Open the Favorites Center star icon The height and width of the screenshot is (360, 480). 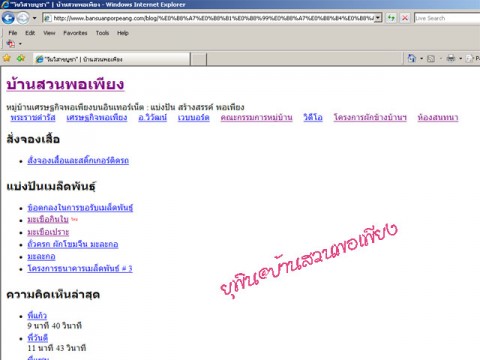pyautogui.click(x=7, y=59)
